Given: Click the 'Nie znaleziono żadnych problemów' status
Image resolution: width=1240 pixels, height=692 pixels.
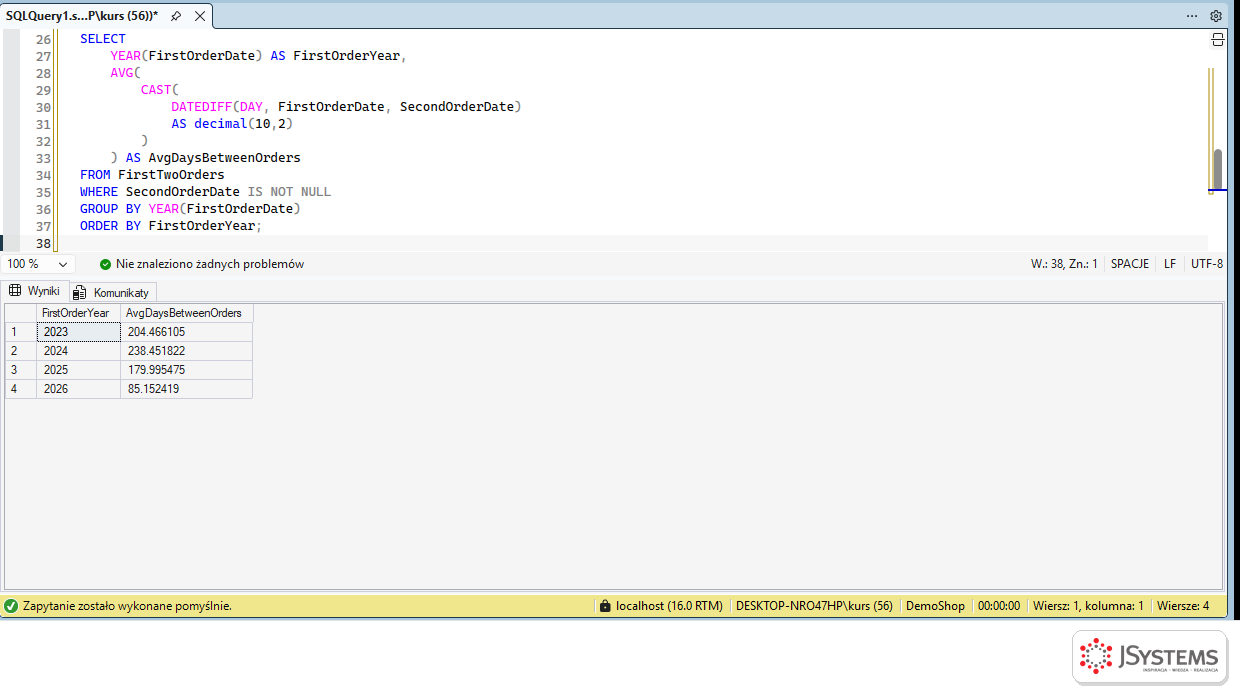Looking at the screenshot, I should pyautogui.click(x=210, y=264).
